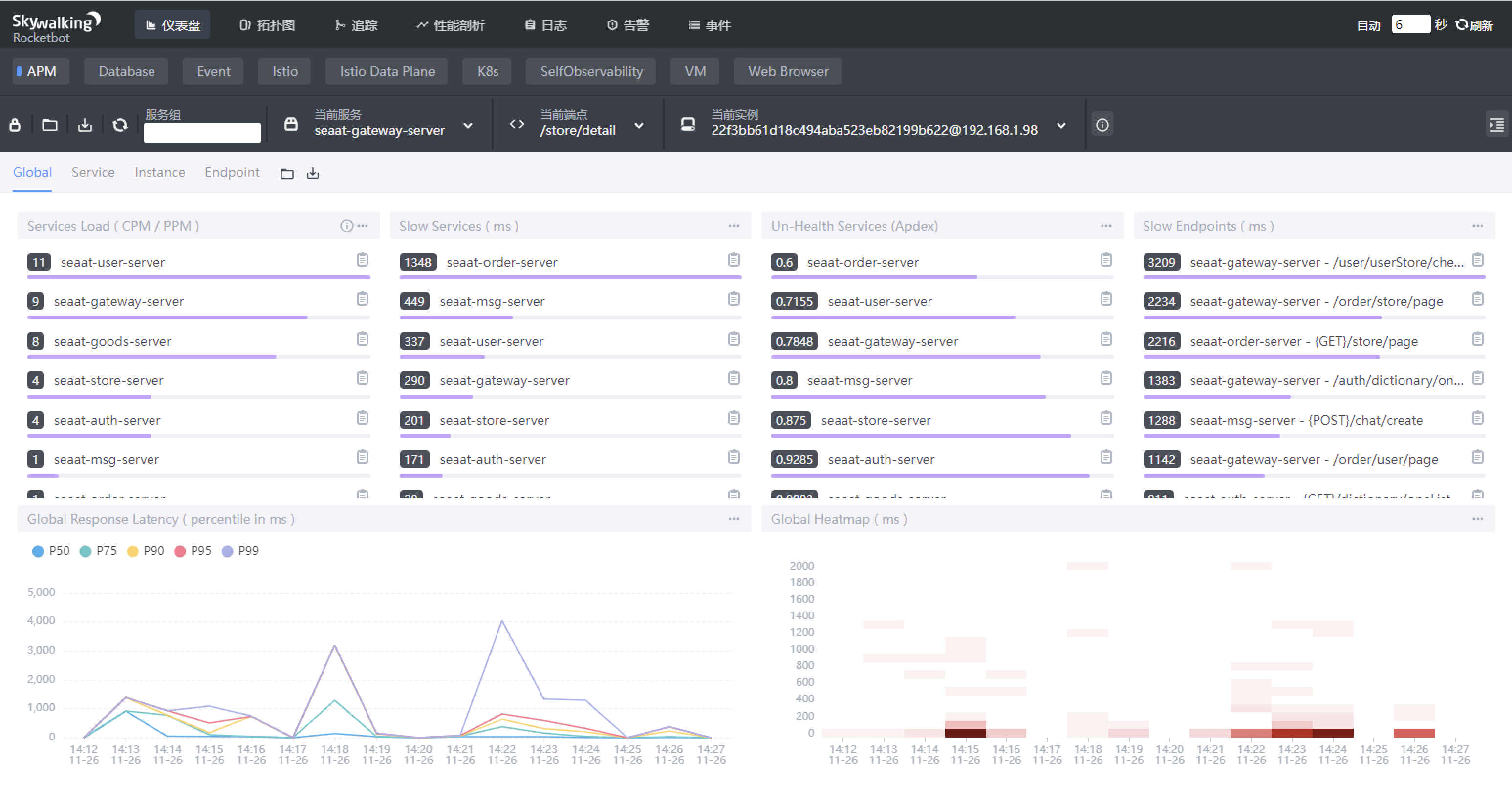Toggle P90 series in latency legend
This screenshot has height=802, width=1512.
[x=146, y=551]
